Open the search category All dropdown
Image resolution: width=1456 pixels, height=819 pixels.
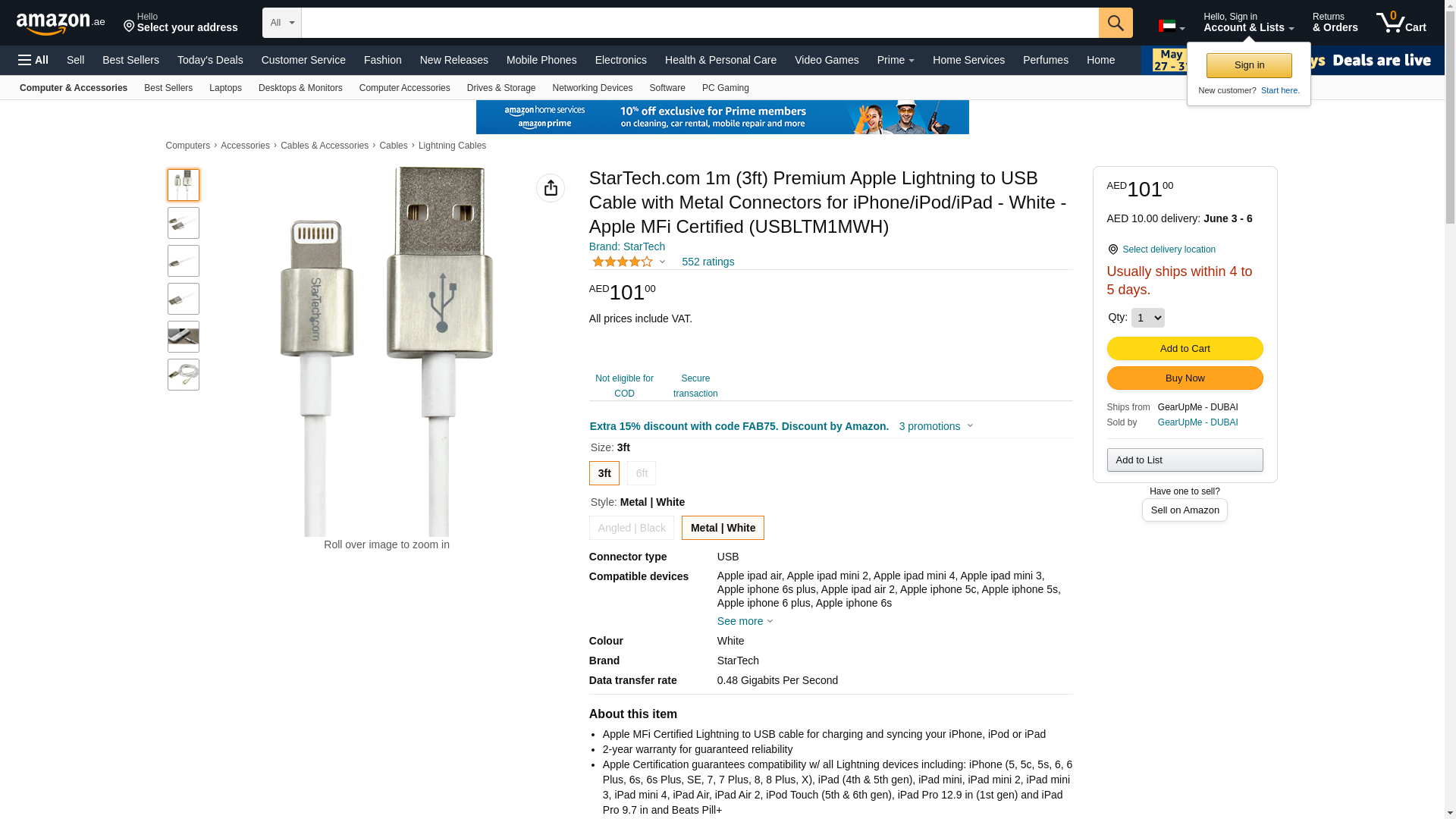282,23
